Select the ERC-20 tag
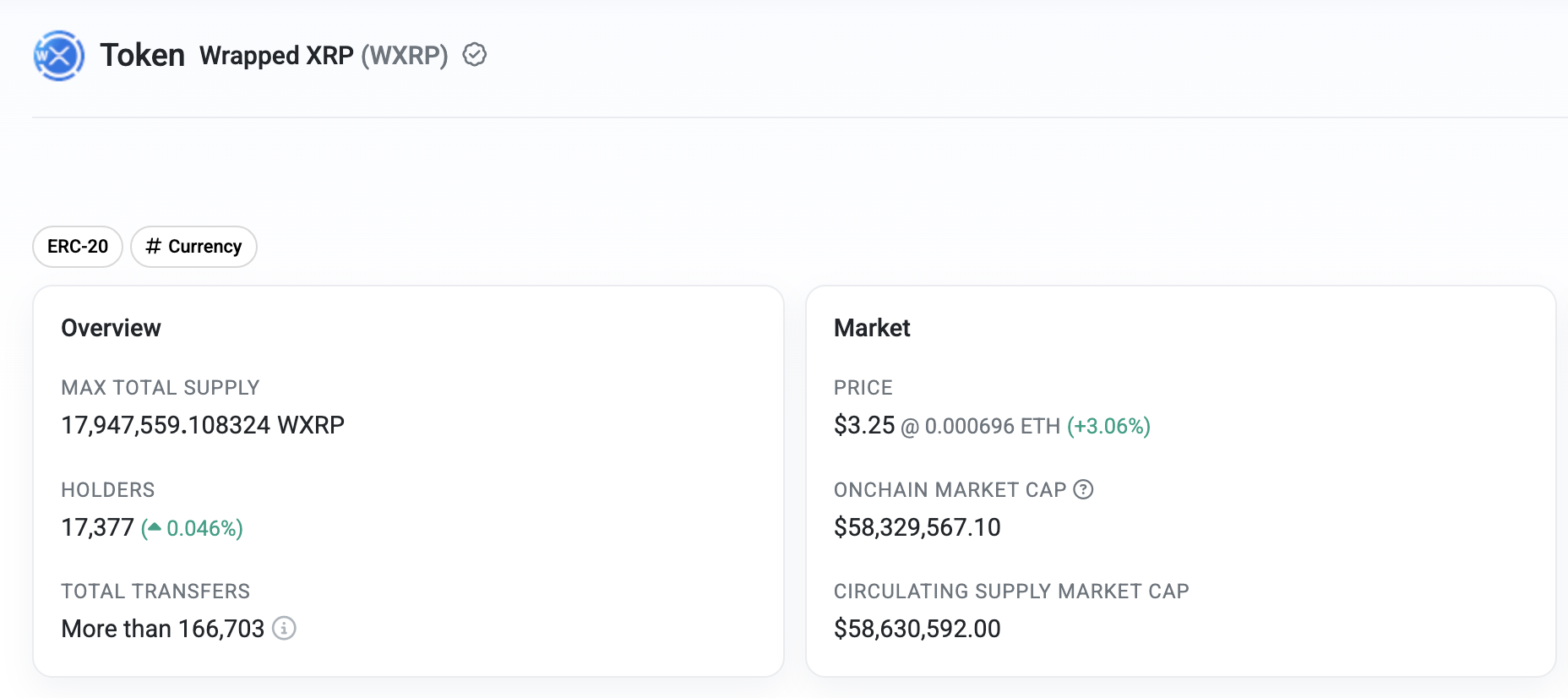This screenshot has height=698, width=1568. click(78, 247)
